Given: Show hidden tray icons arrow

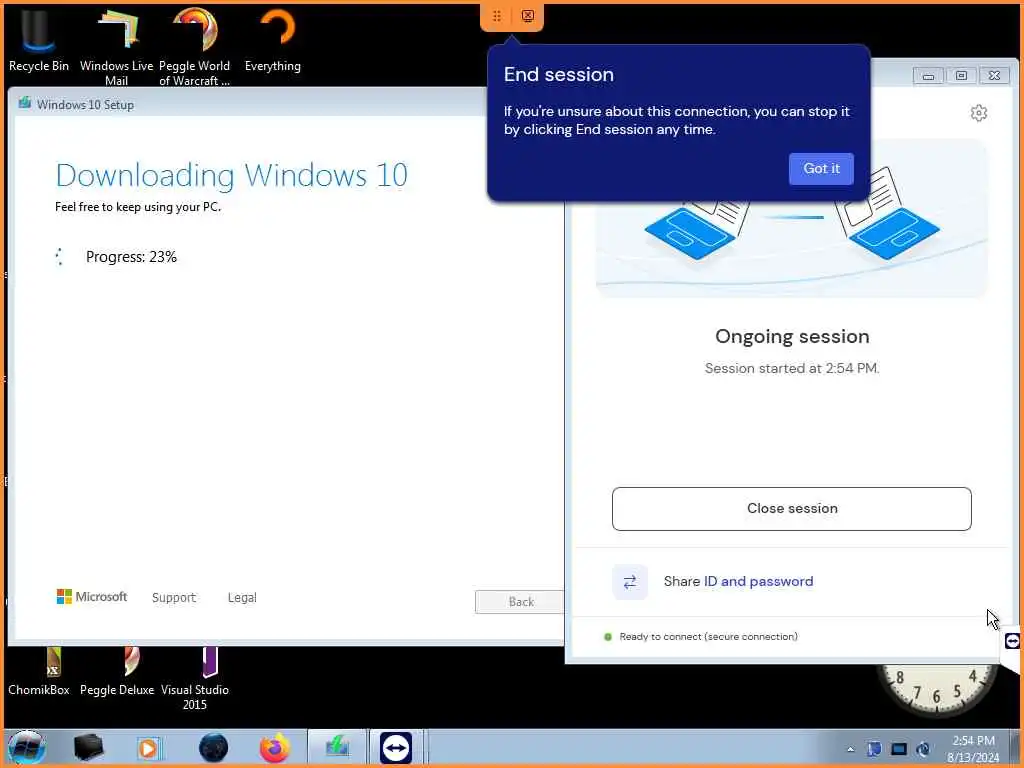Looking at the screenshot, I should [850, 750].
